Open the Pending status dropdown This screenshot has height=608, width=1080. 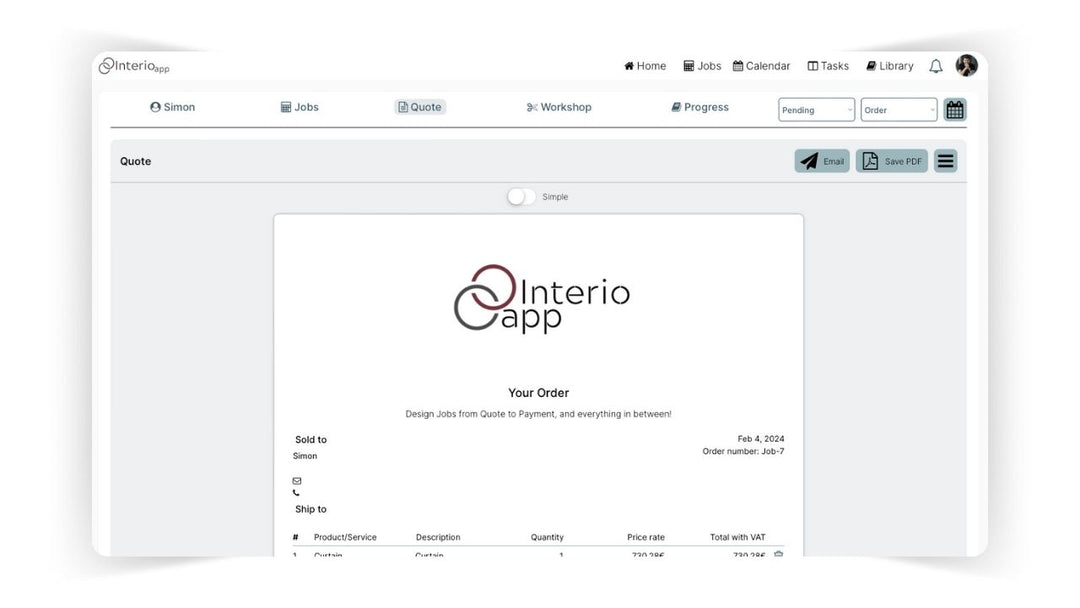pyautogui.click(x=816, y=109)
